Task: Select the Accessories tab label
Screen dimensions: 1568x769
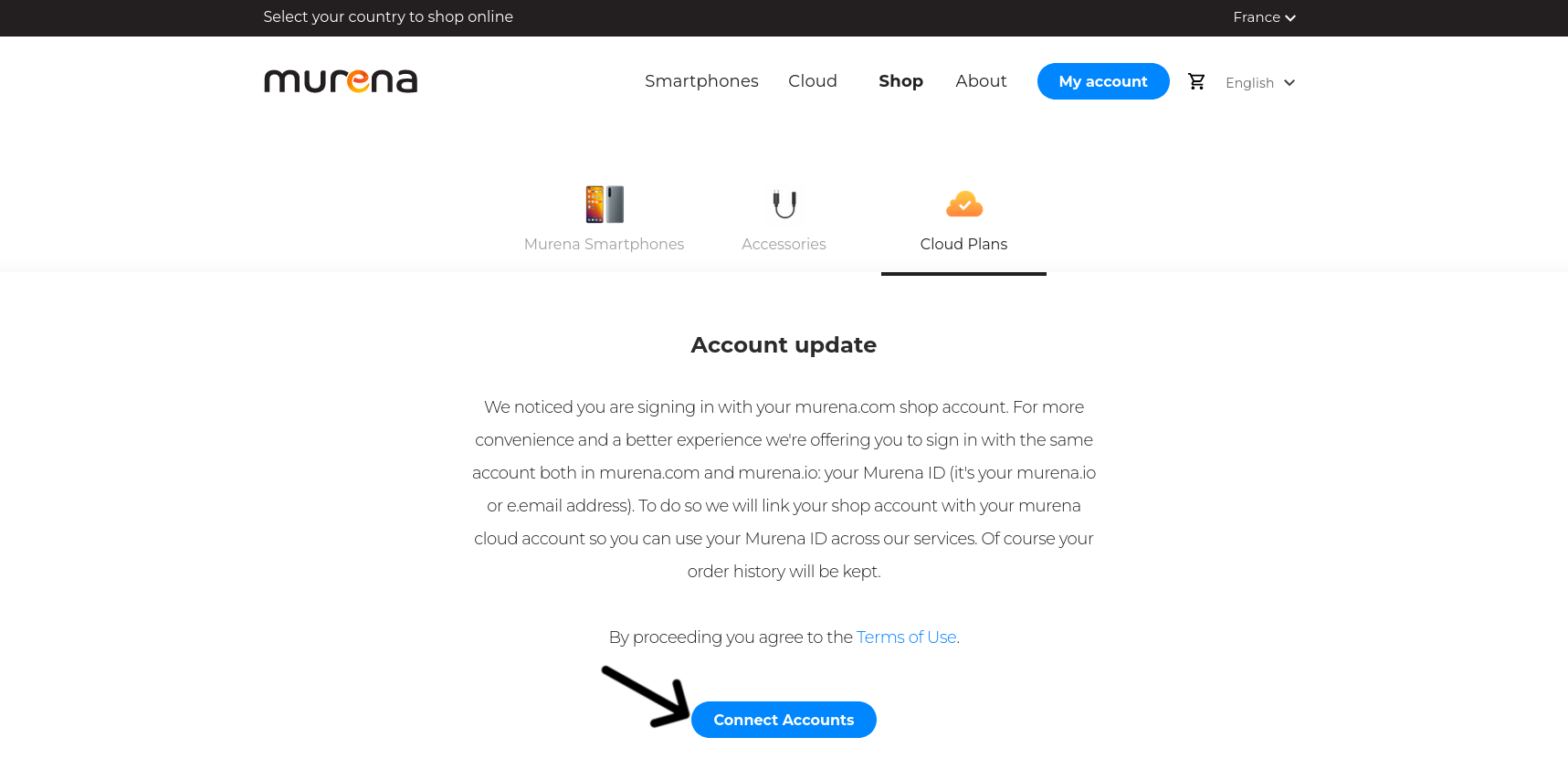Action: coord(784,244)
